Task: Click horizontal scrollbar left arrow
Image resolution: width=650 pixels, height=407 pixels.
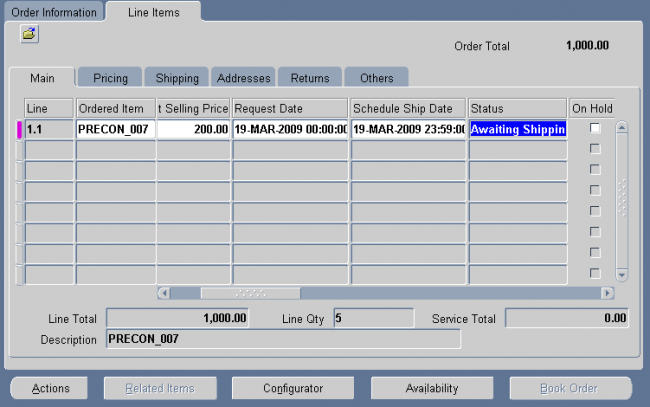Action: [x=164, y=293]
